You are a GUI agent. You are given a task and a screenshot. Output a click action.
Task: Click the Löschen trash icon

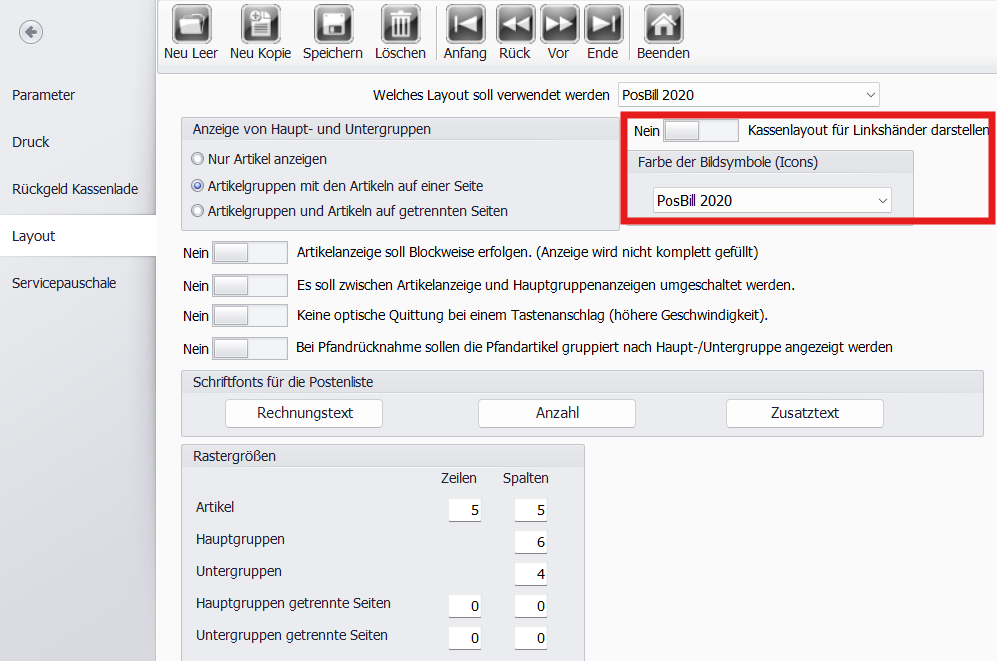coord(400,24)
